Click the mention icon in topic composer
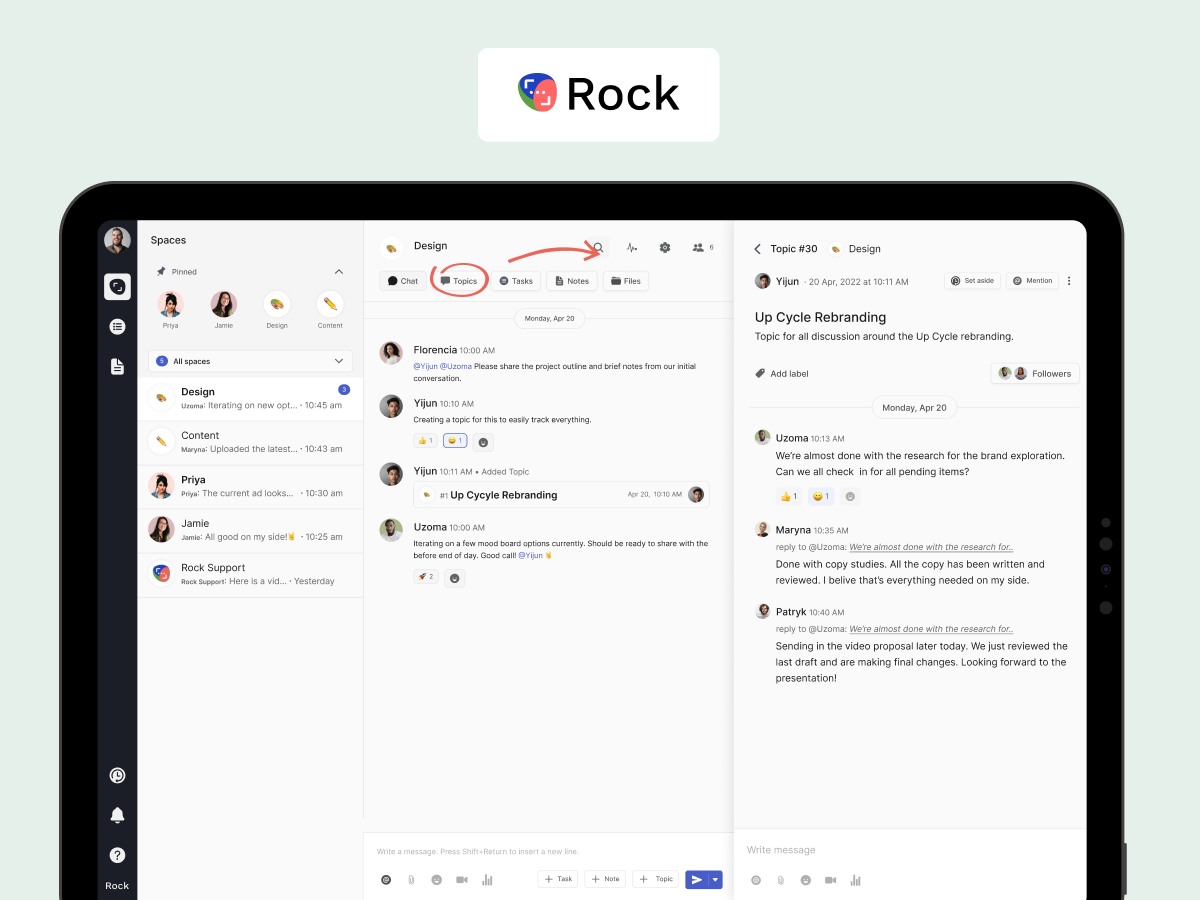This screenshot has height=900, width=1200. click(x=756, y=880)
